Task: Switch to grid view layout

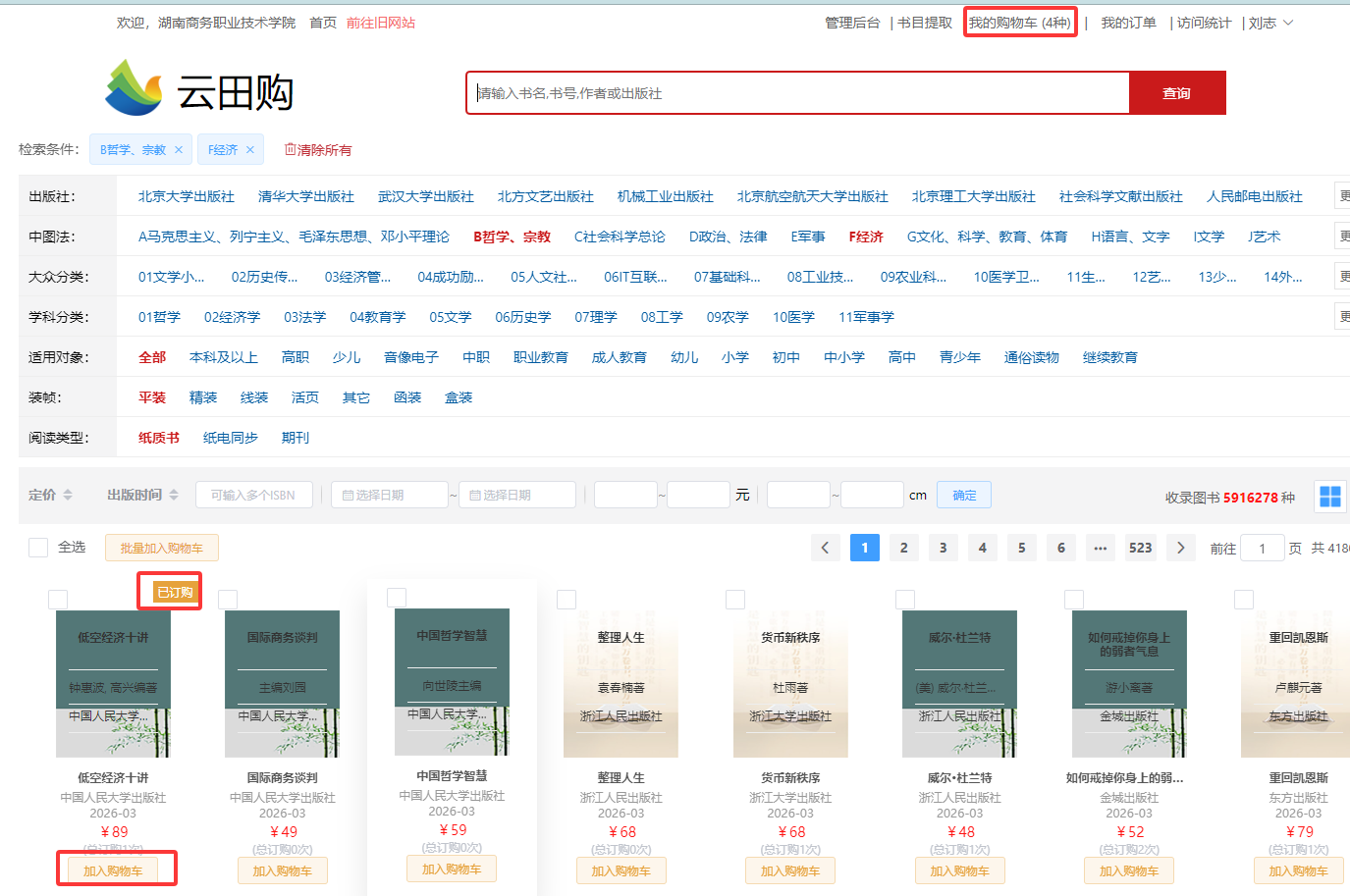Action: point(1329,497)
